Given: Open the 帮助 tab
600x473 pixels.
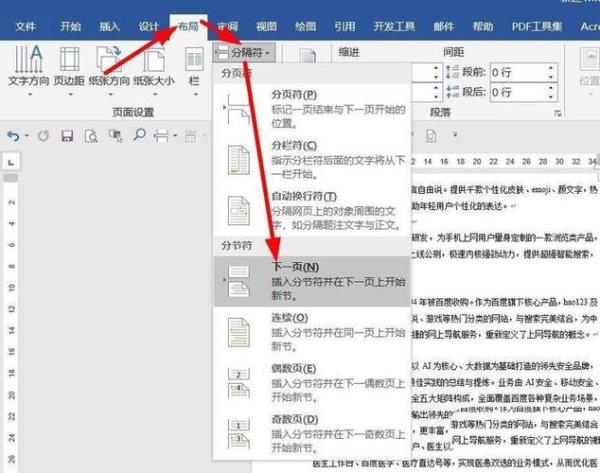Looking at the screenshot, I should (x=483, y=26).
